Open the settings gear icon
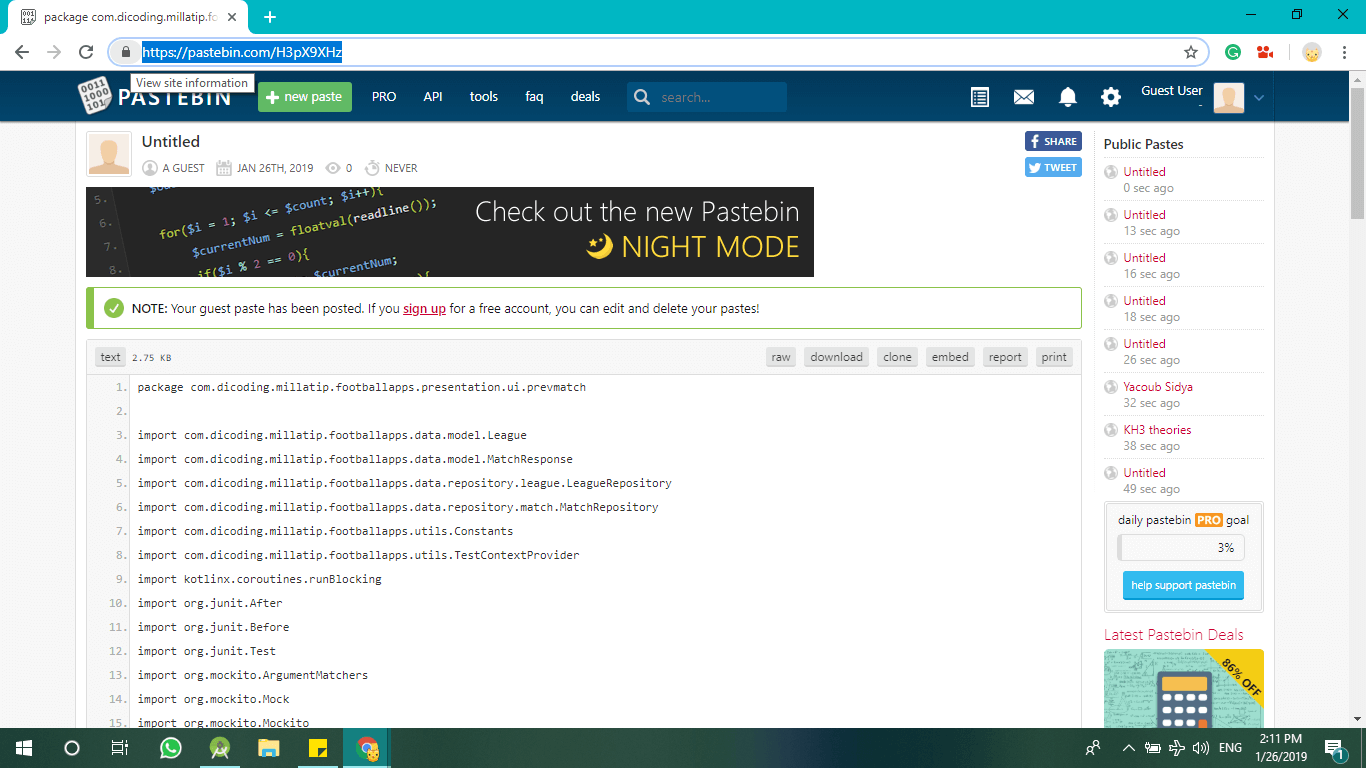Image resolution: width=1366 pixels, height=768 pixels. tap(1111, 97)
